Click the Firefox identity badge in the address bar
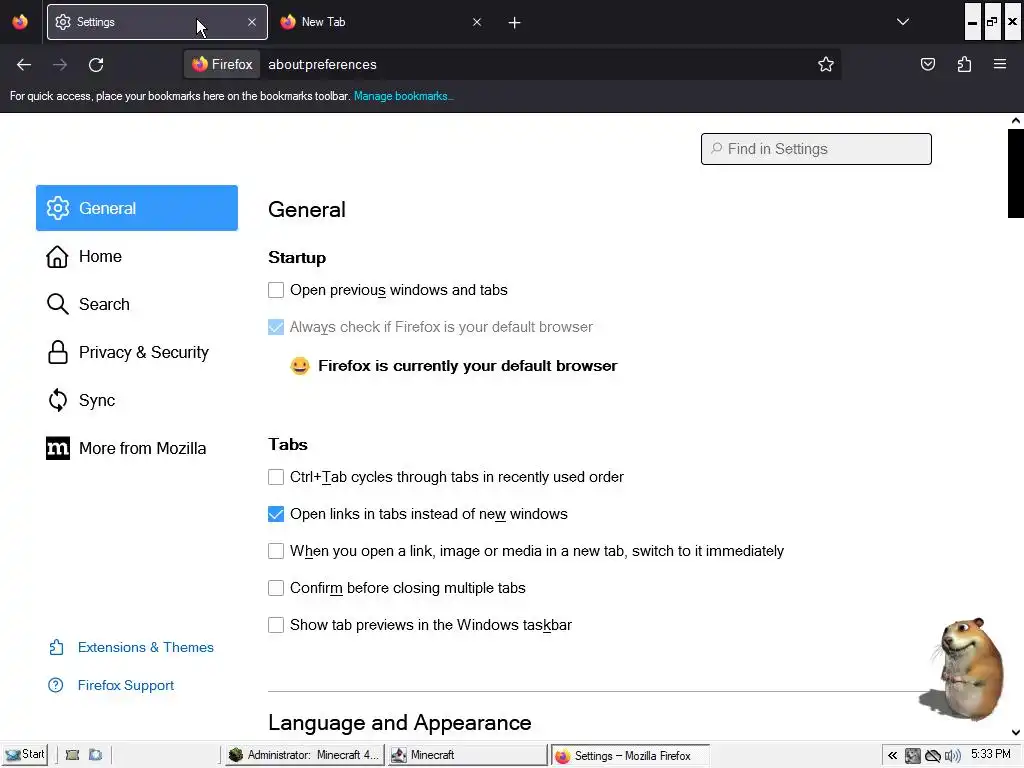The height and width of the screenshot is (768, 1024). [222, 65]
